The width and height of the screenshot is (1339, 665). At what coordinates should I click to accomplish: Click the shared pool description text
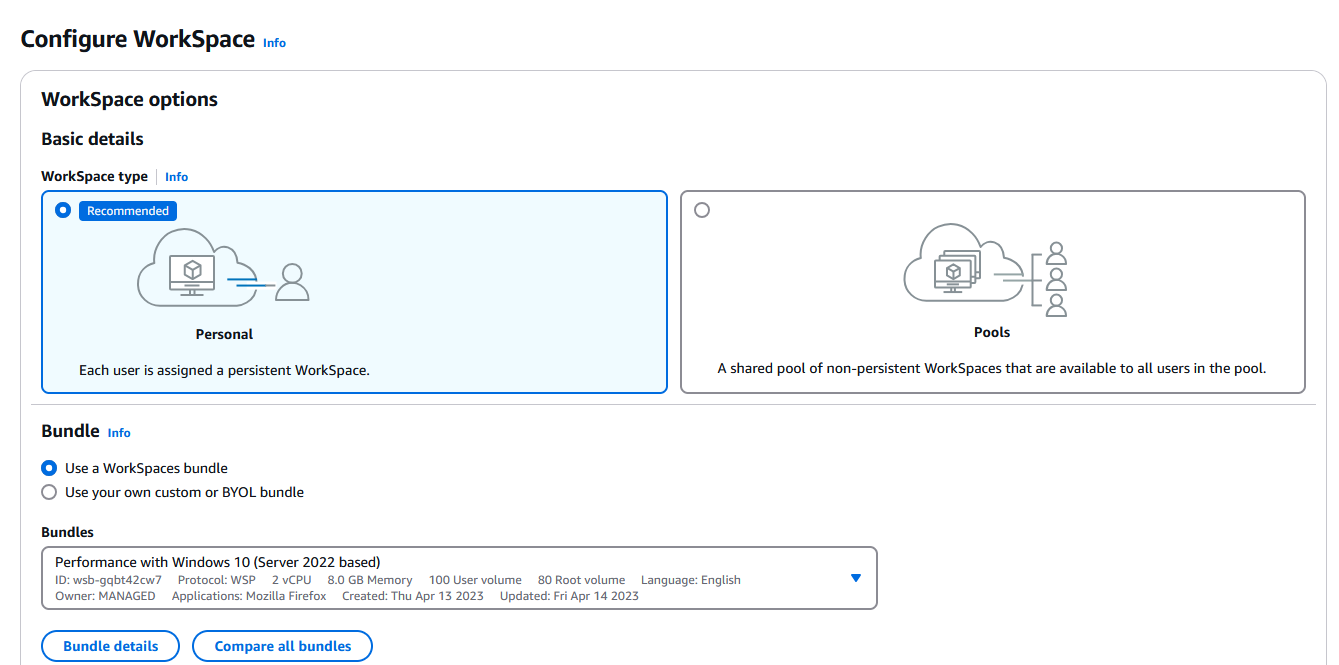(991, 368)
